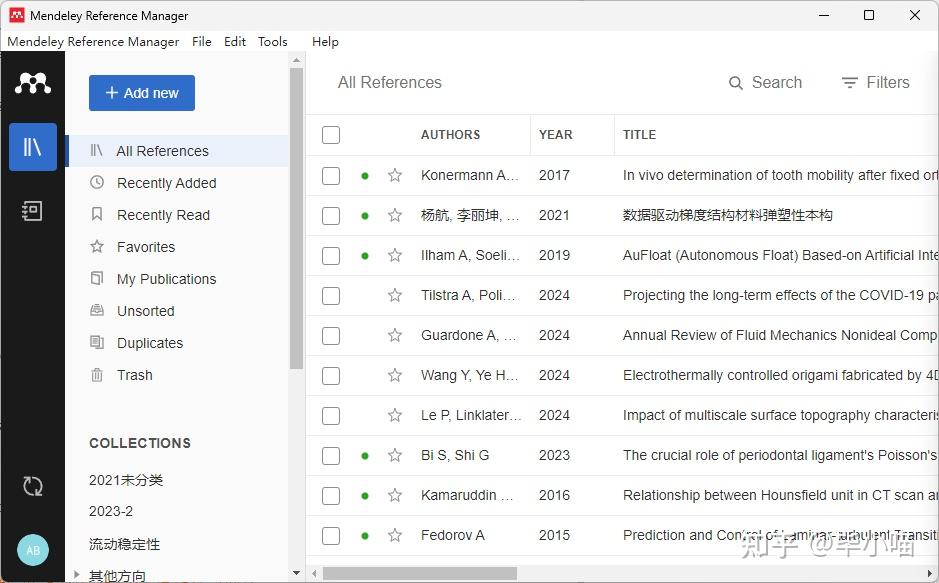The image size is (939, 583).
Task: Click the Add new button
Action: [x=142, y=93]
